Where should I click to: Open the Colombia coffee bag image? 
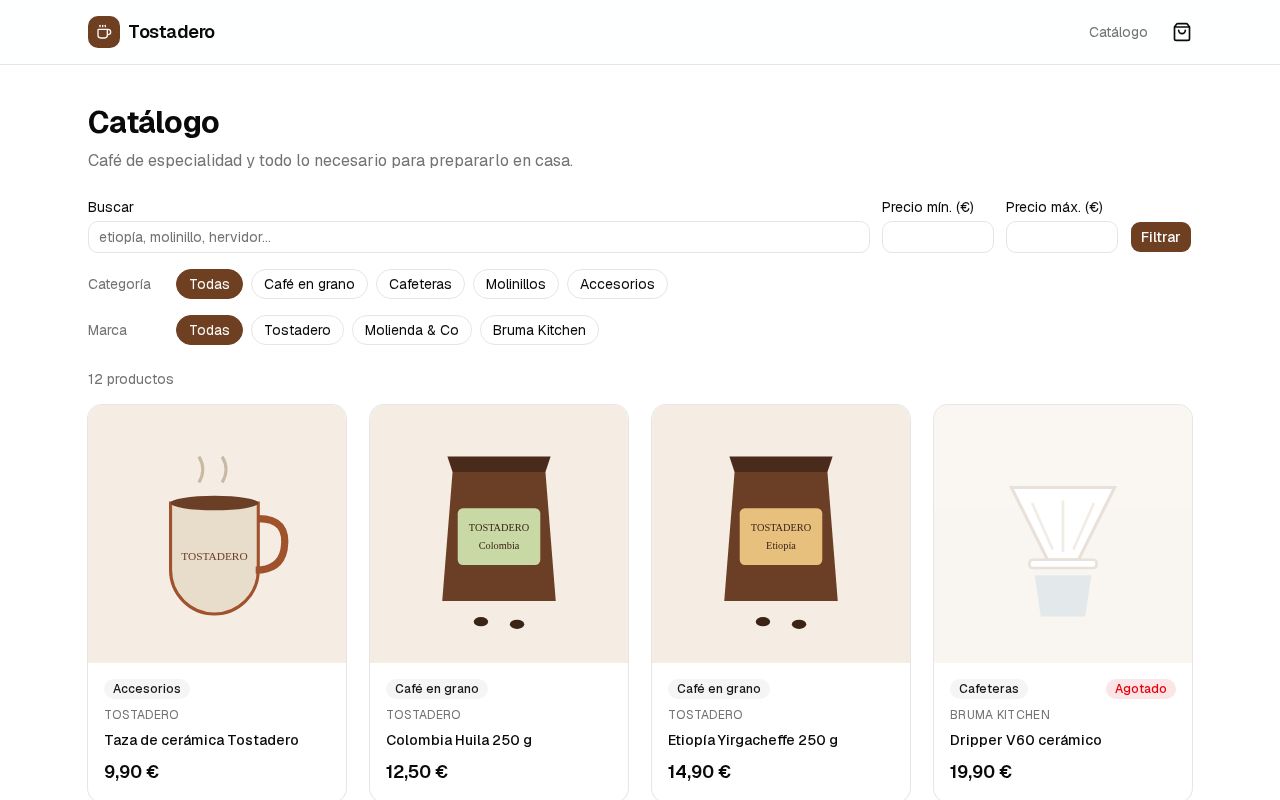(x=499, y=534)
